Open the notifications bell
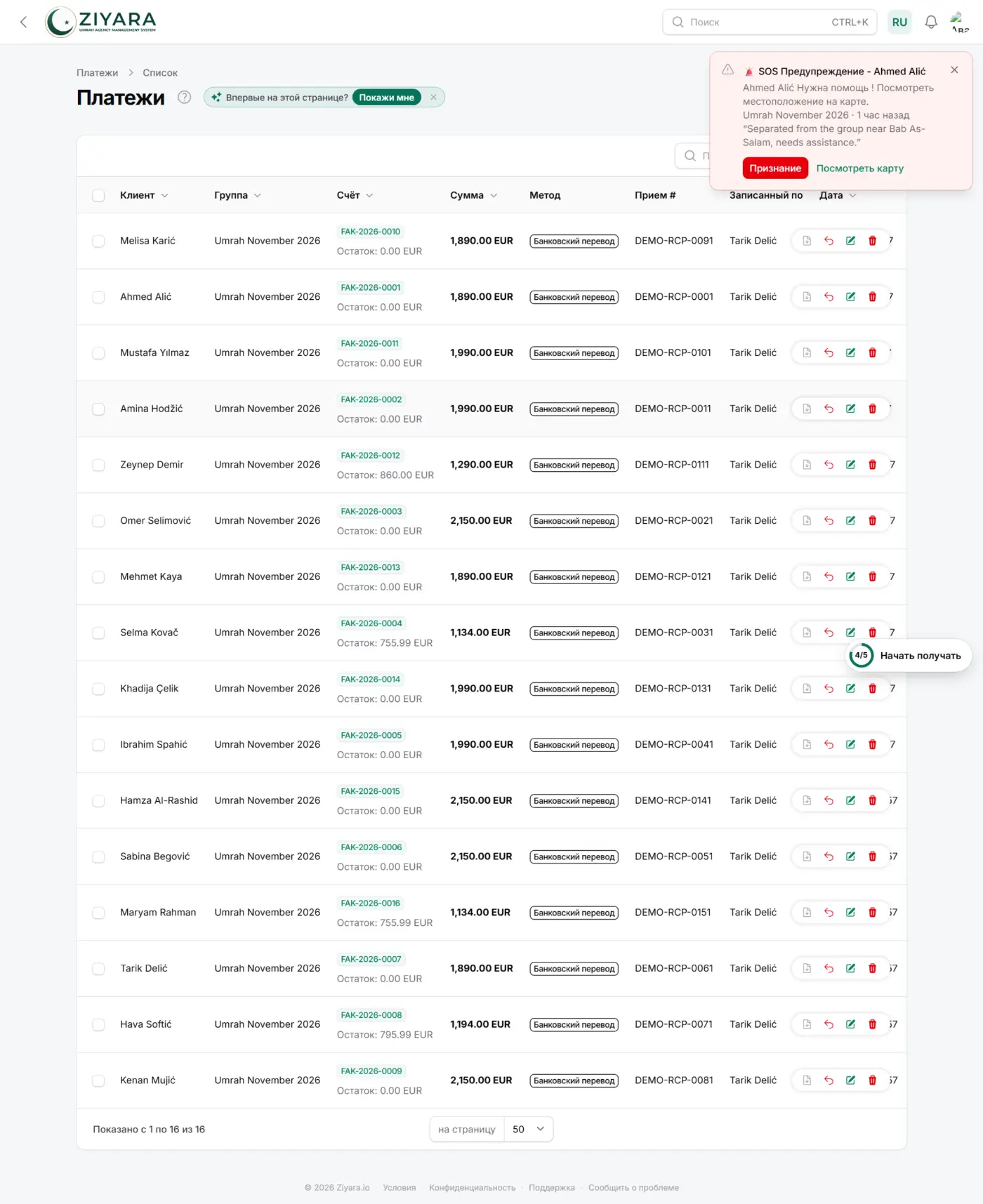This screenshot has height=1204, width=983. tap(930, 22)
